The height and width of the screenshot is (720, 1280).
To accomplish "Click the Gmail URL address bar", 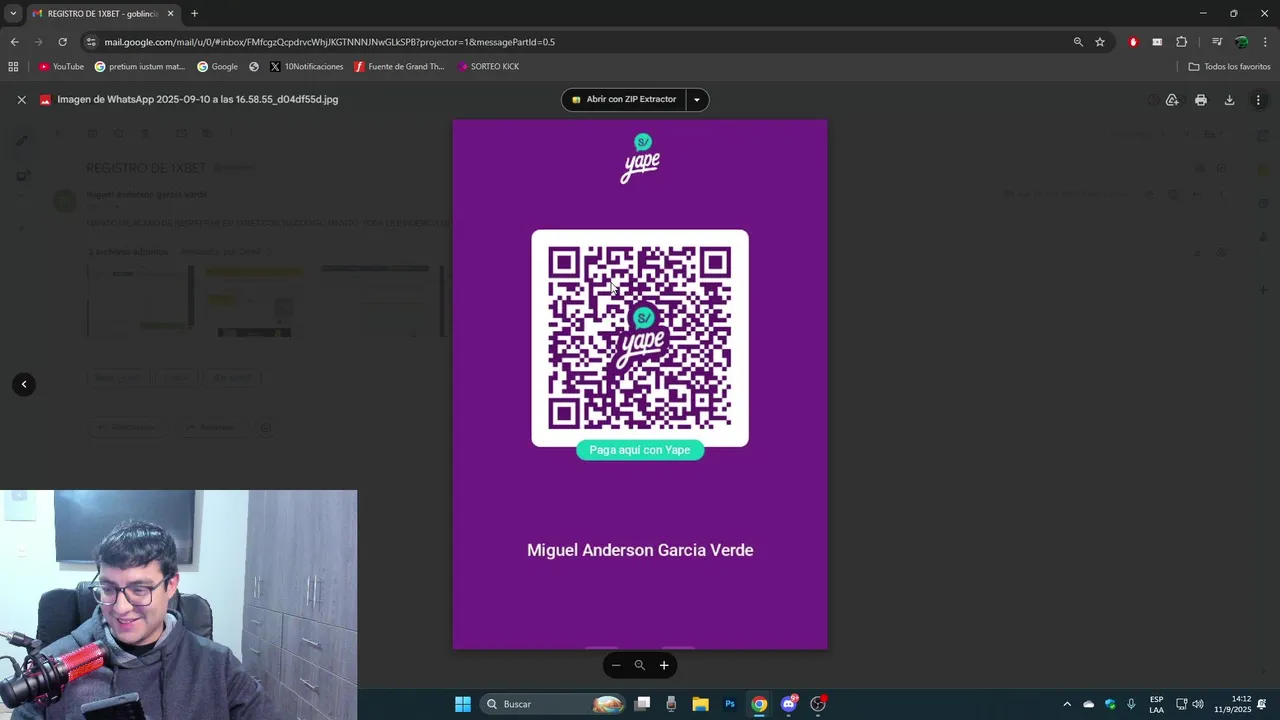I will [x=580, y=42].
